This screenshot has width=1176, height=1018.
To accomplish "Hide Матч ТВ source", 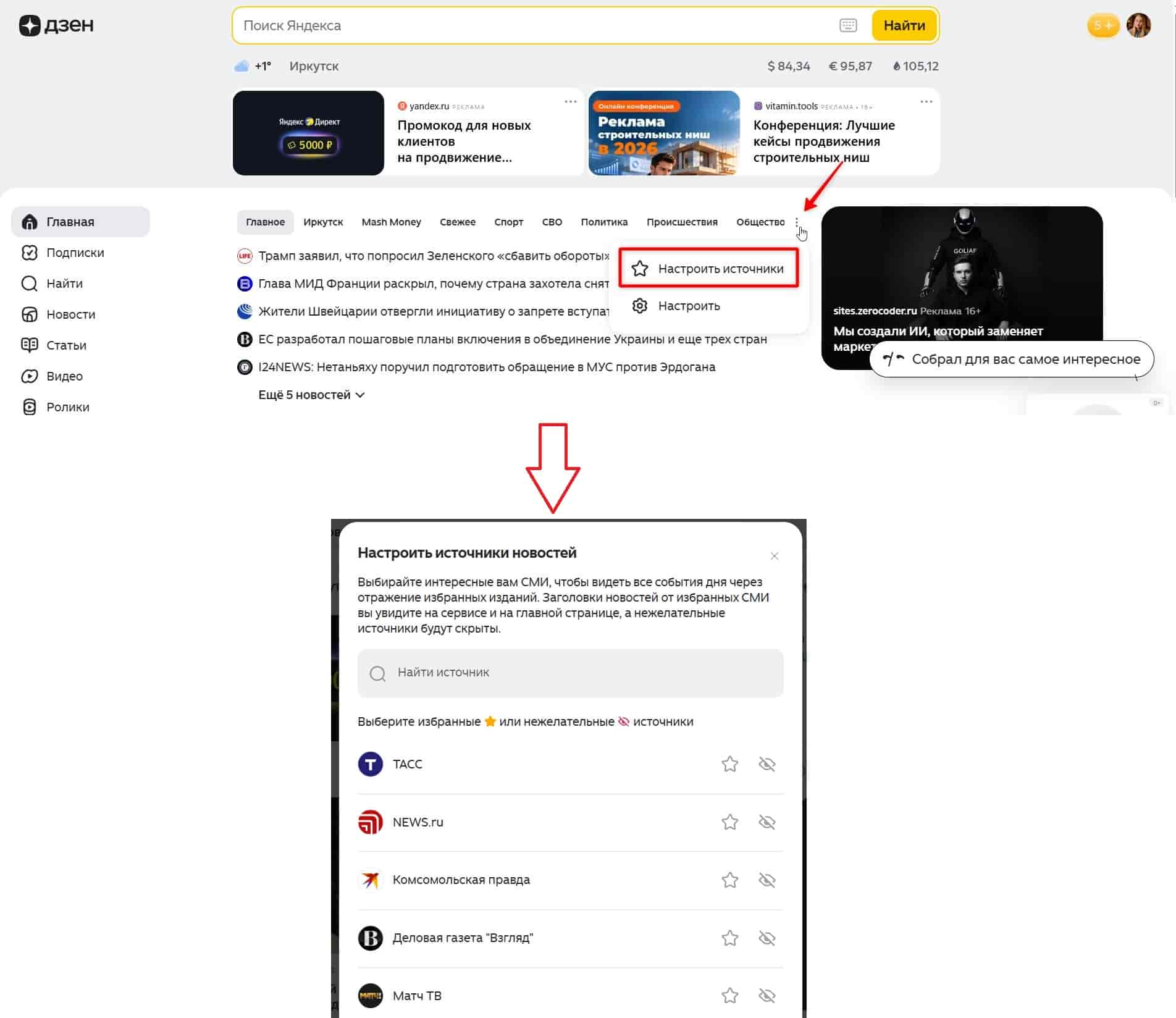I will (x=766, y=995).
